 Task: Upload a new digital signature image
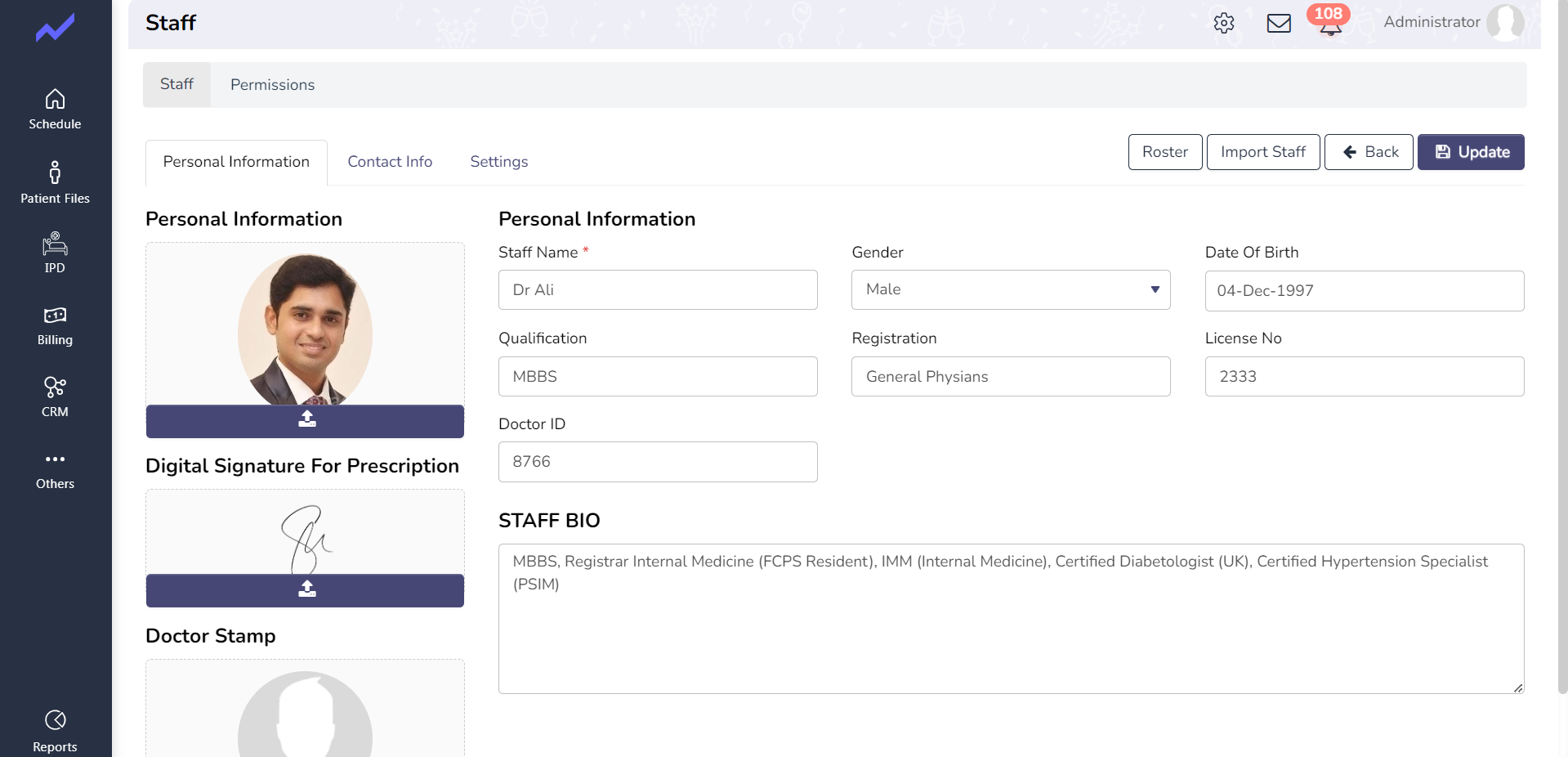[305, 590]
